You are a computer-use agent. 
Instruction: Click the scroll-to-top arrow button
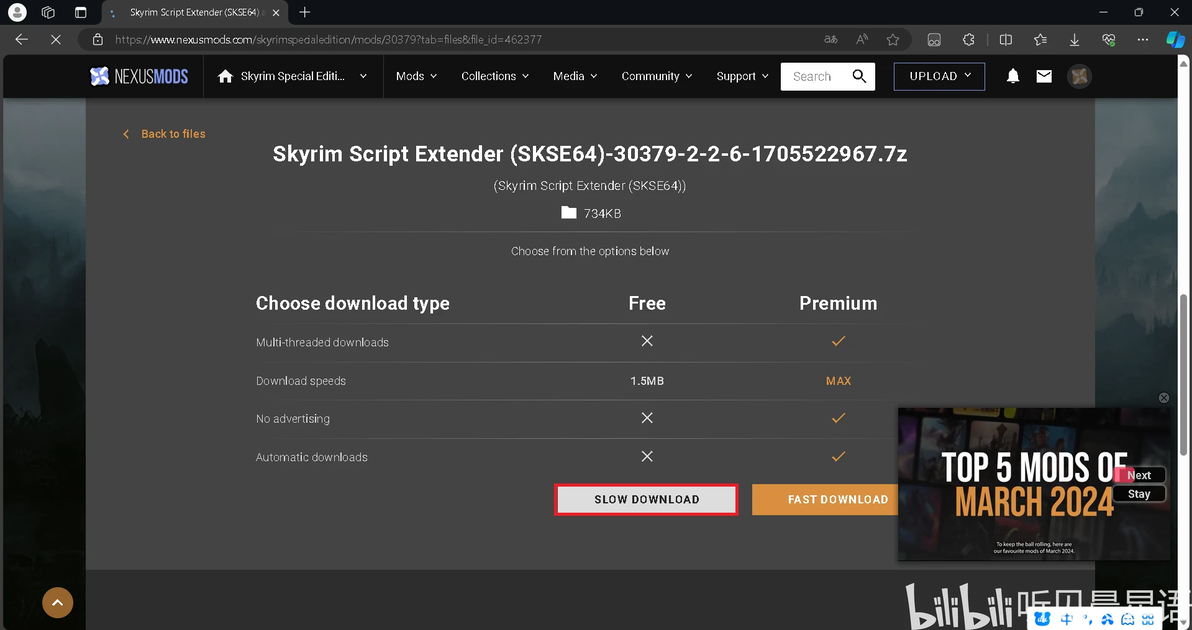tap(58, 603)
